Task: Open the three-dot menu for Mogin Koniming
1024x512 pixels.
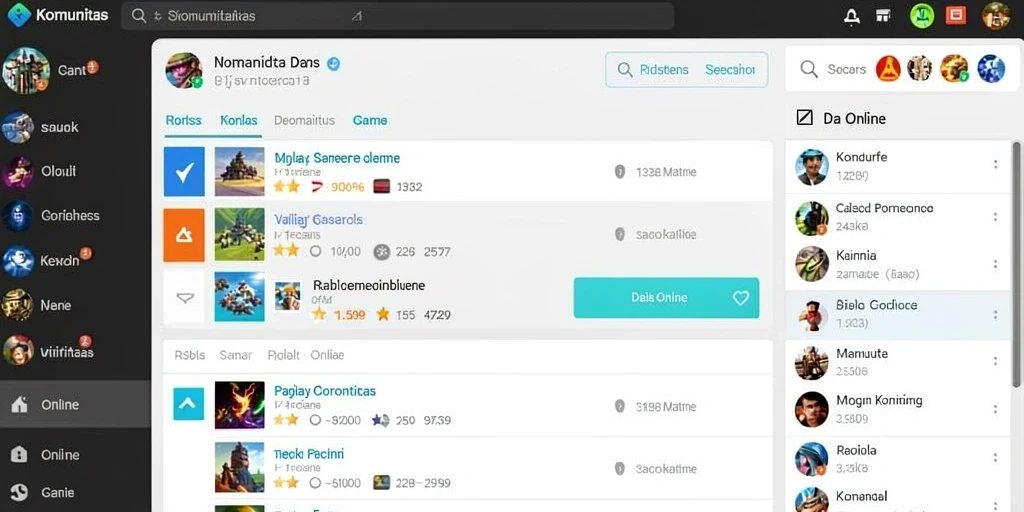Action: tap(995, 409)
